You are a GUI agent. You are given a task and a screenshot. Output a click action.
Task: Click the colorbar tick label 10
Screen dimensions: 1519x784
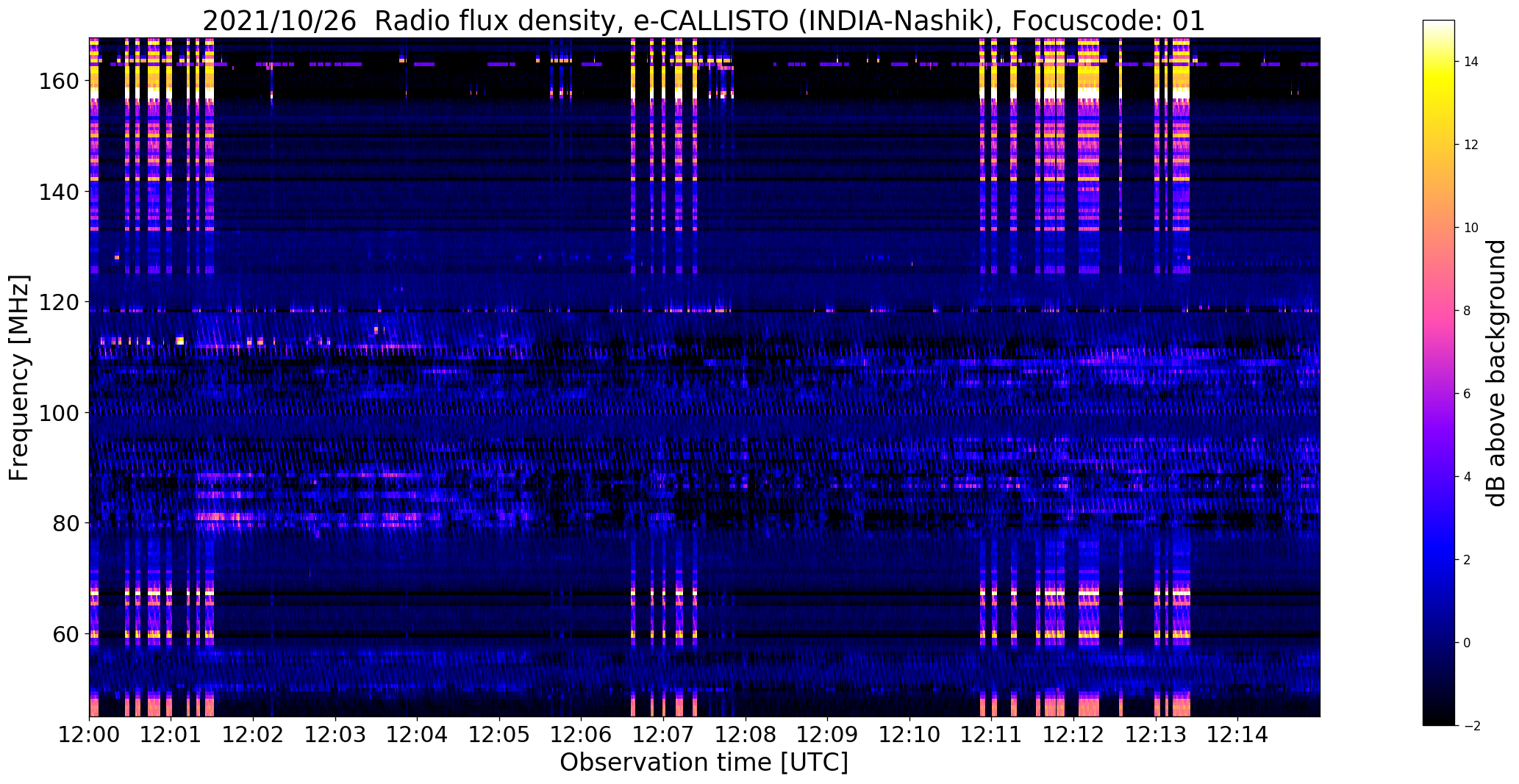[x=1471, y=228]
